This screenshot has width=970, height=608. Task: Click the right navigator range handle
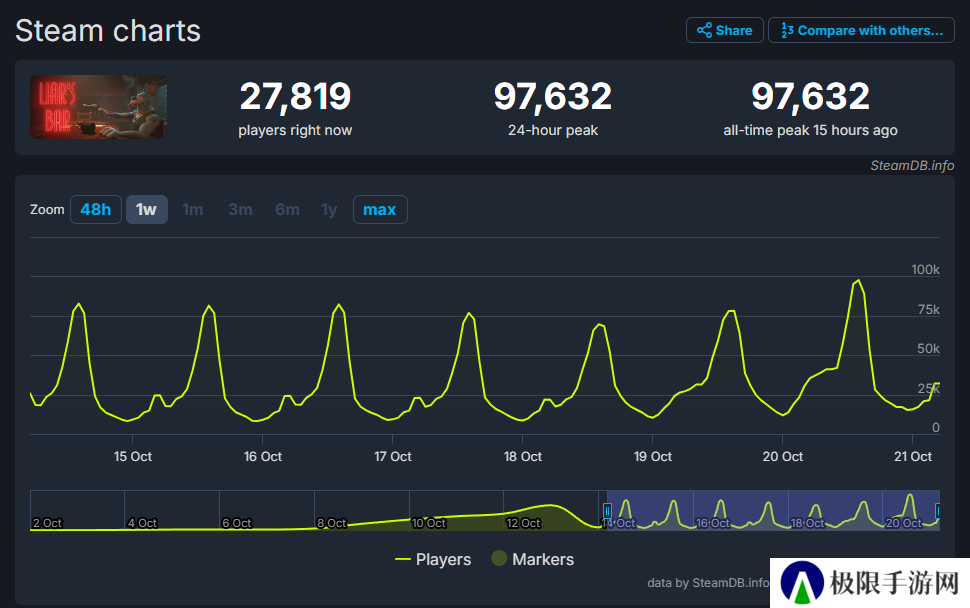click(937, 510)
